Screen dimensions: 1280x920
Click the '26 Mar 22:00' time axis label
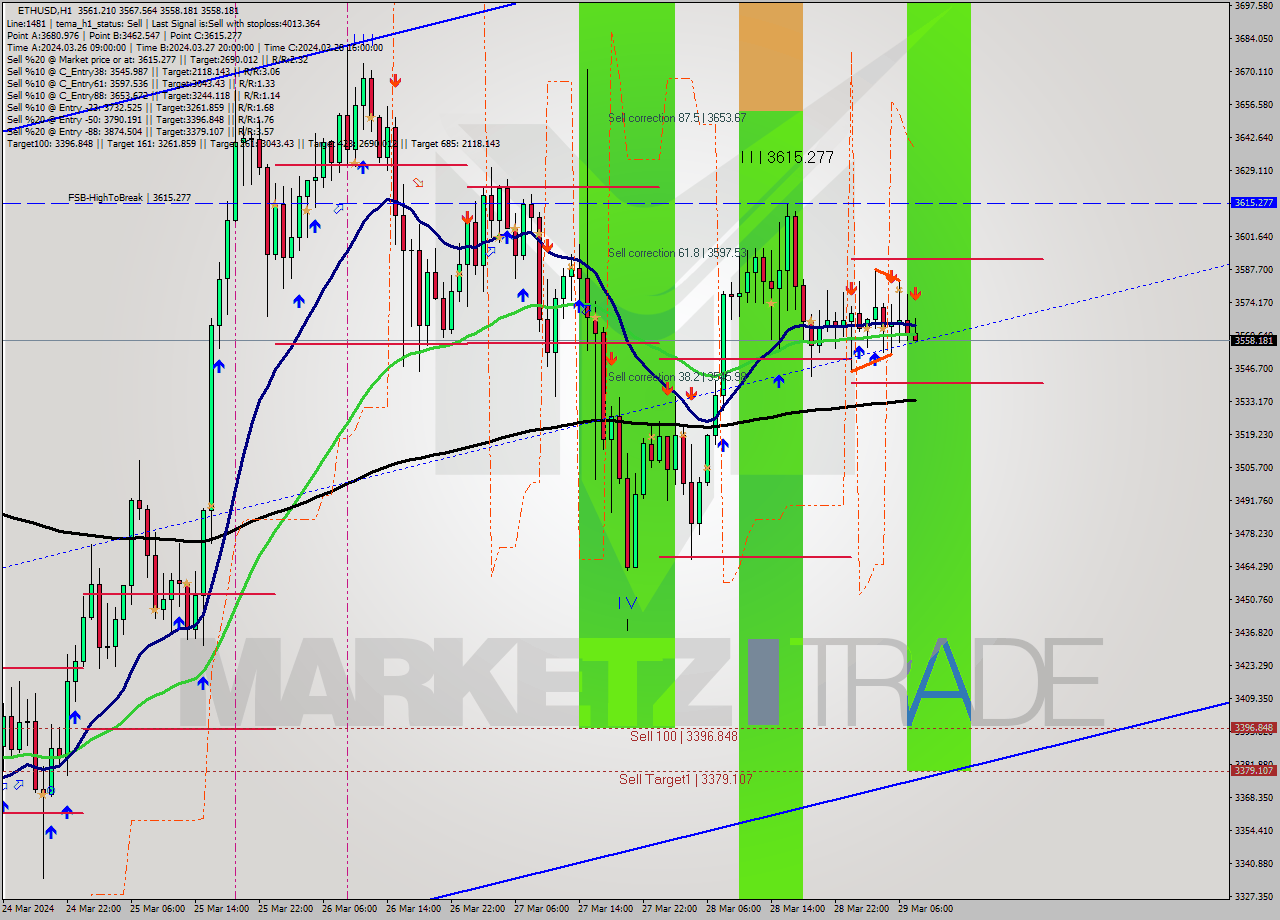pos(477,909)
